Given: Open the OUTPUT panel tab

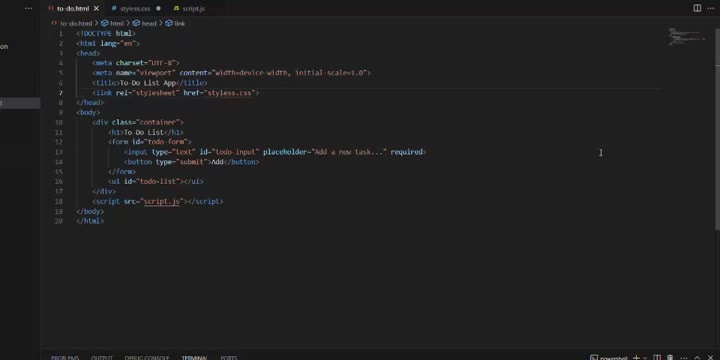Looking at the screenshot, I should click(101, 358).
